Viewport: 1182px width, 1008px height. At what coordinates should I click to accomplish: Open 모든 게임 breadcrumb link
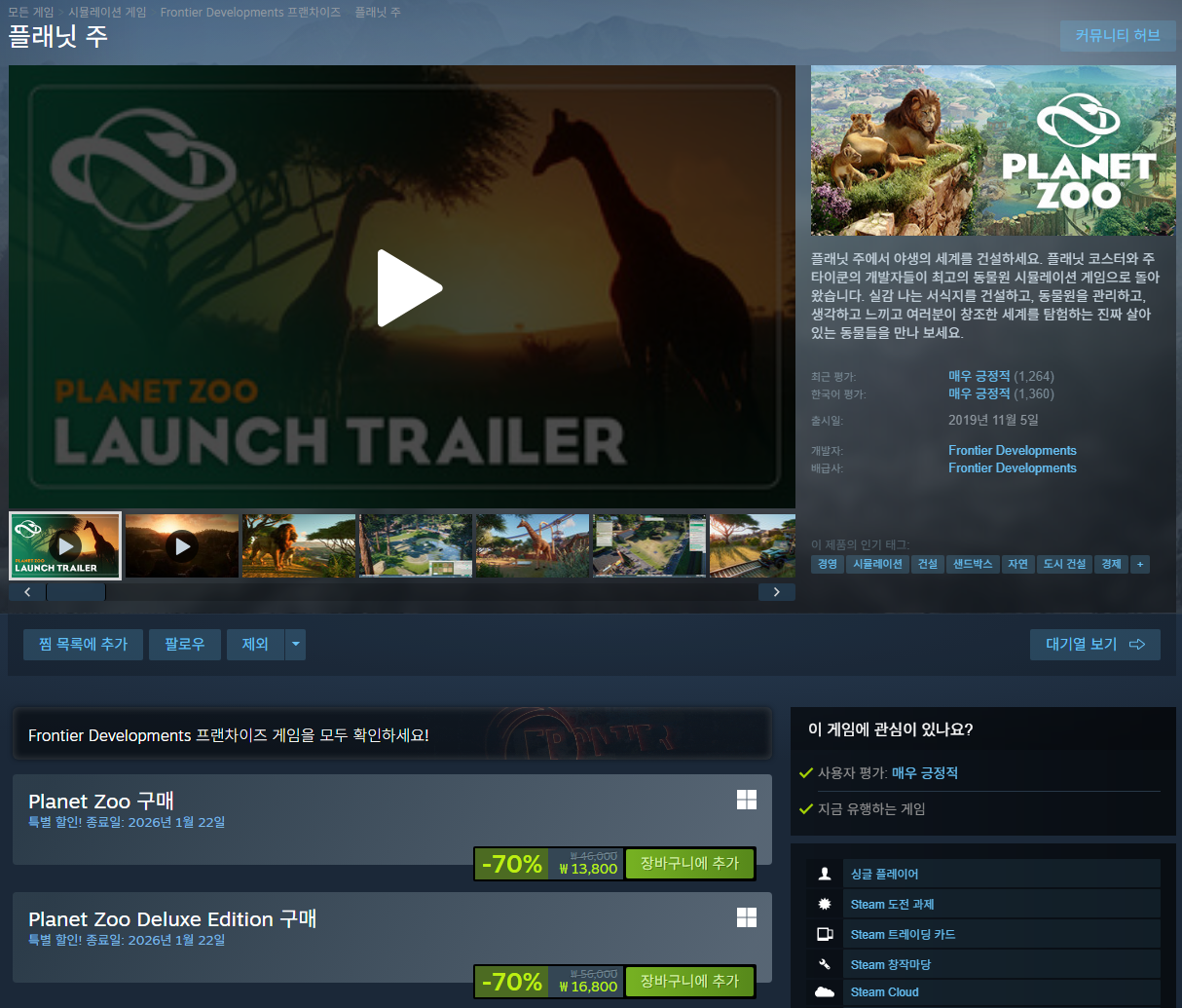pyautogui.click(x=31, y=13)
